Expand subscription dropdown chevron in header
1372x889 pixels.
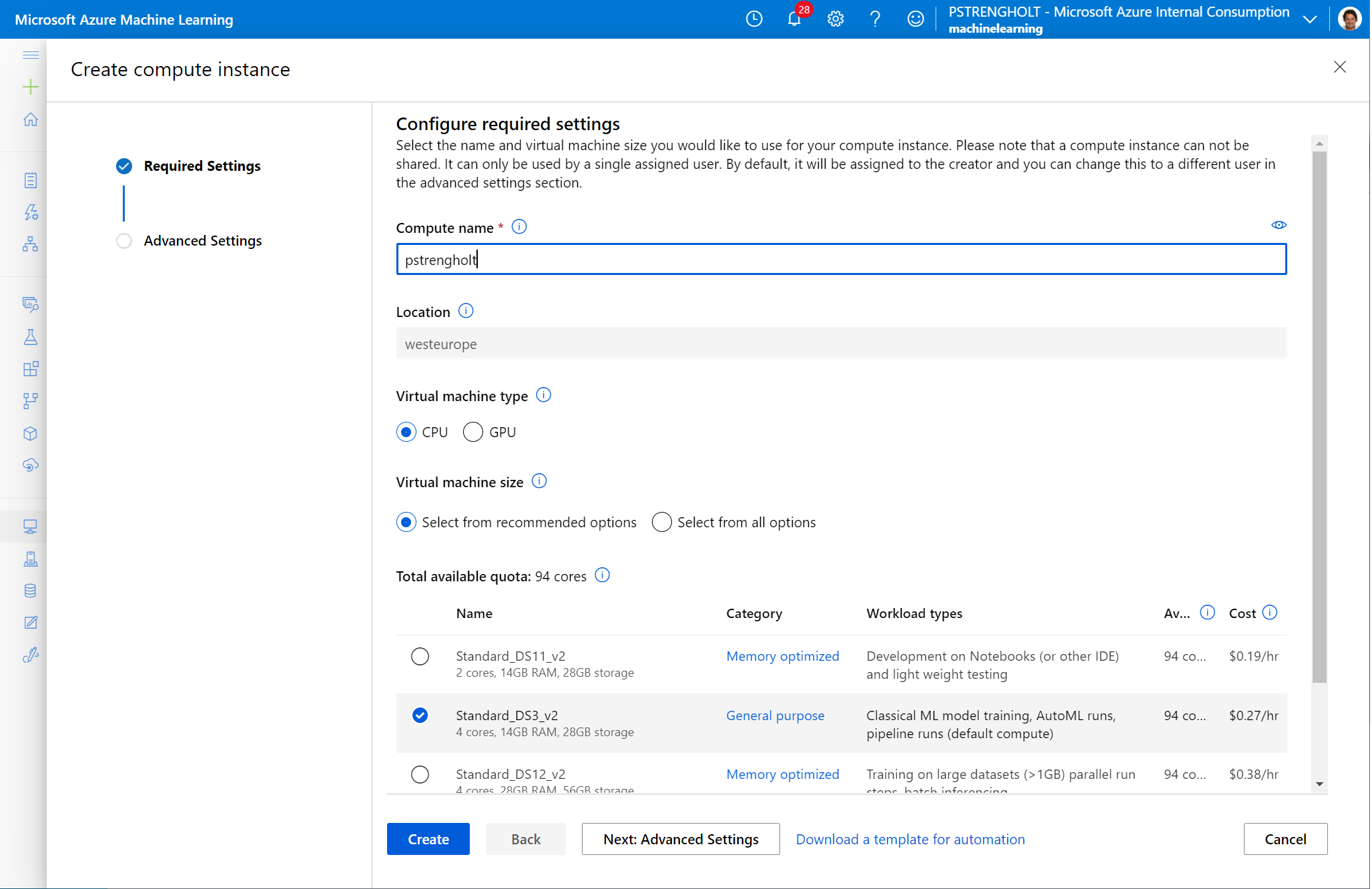point(1310,19)
